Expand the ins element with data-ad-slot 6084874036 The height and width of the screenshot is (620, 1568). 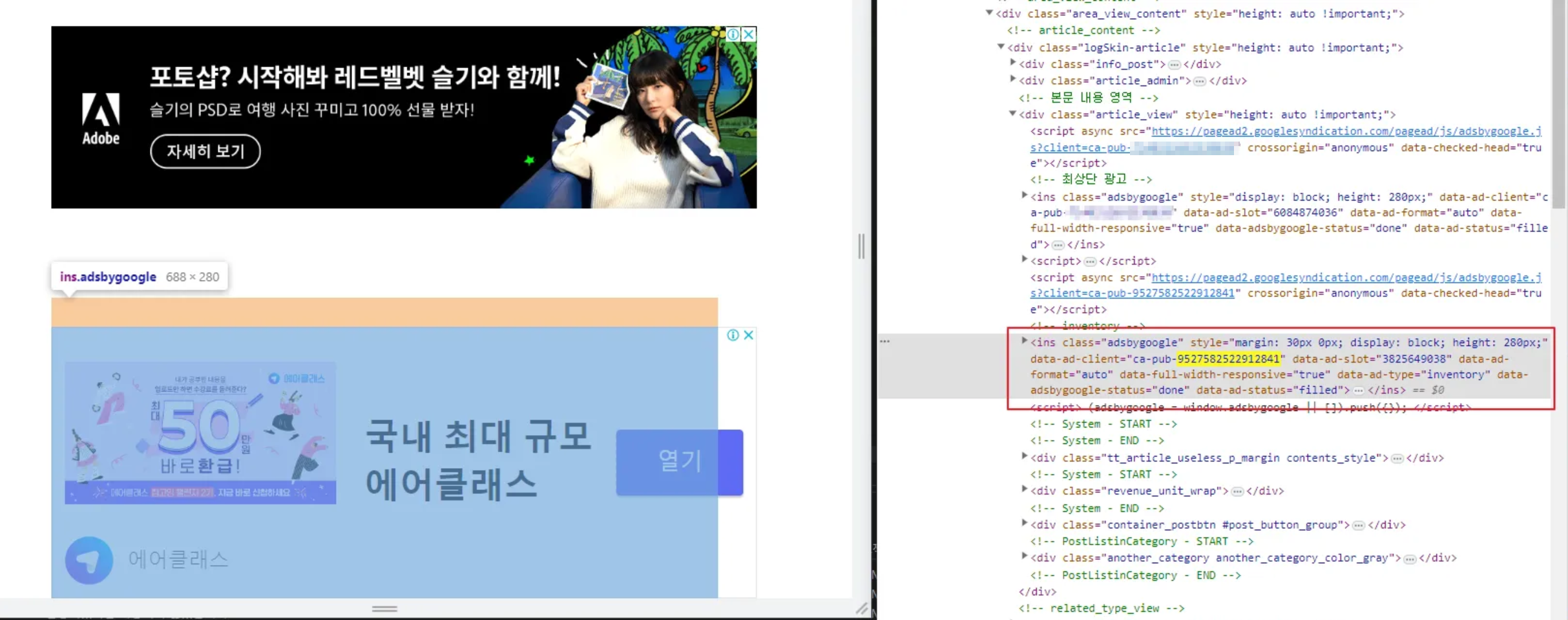(x=1024, y=197)
